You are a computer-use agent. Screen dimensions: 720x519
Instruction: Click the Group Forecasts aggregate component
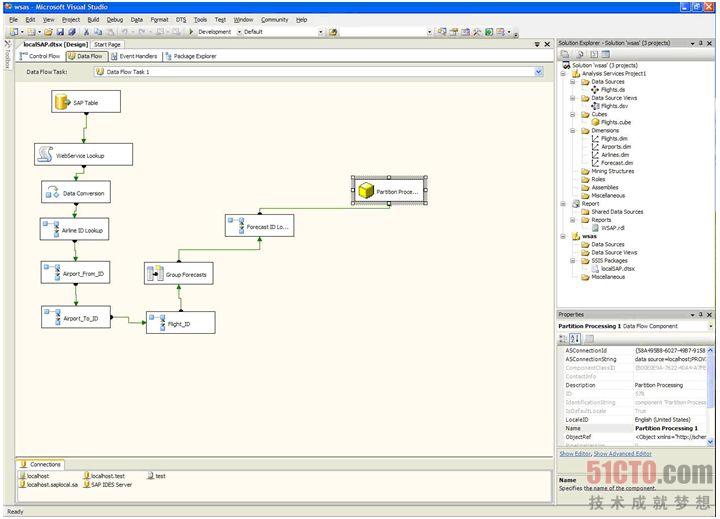point(180,273)
